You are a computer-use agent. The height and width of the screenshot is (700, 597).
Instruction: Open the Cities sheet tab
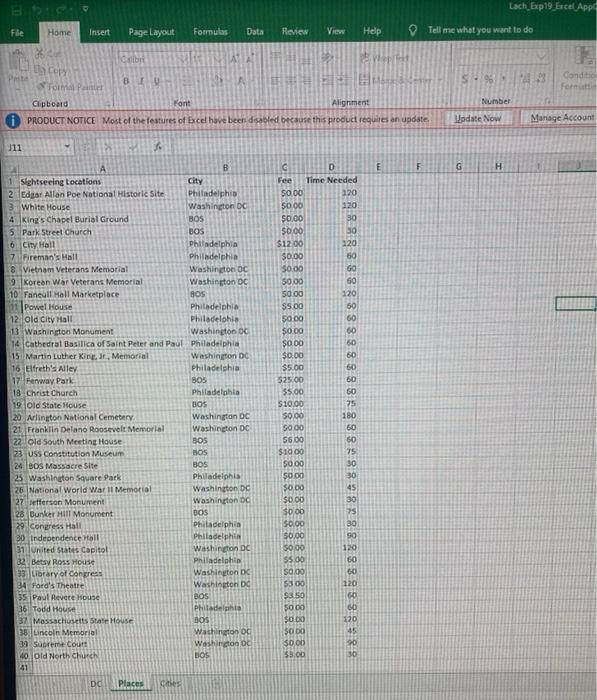coord(170,683)
